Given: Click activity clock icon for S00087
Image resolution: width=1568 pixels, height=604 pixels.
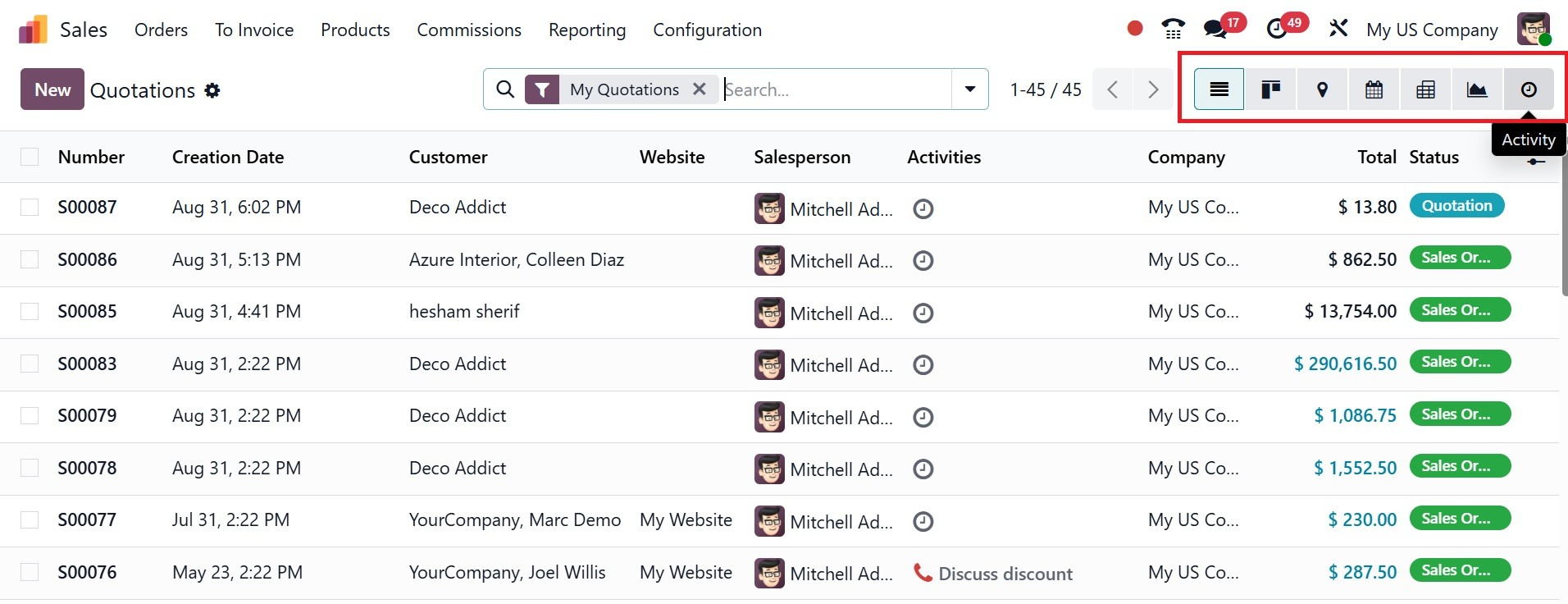Looking at the screenshot, I should [923, 209].
